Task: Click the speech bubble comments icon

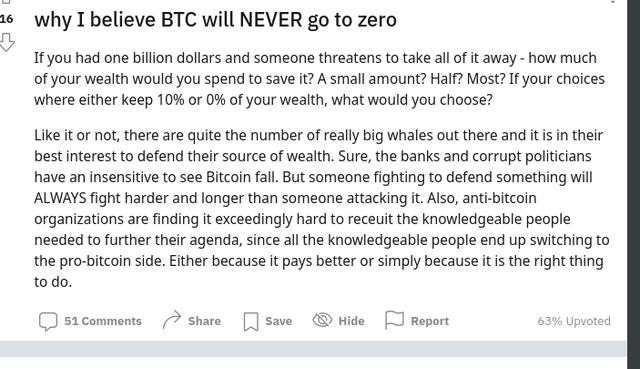Action: click(x=48, y=321)
